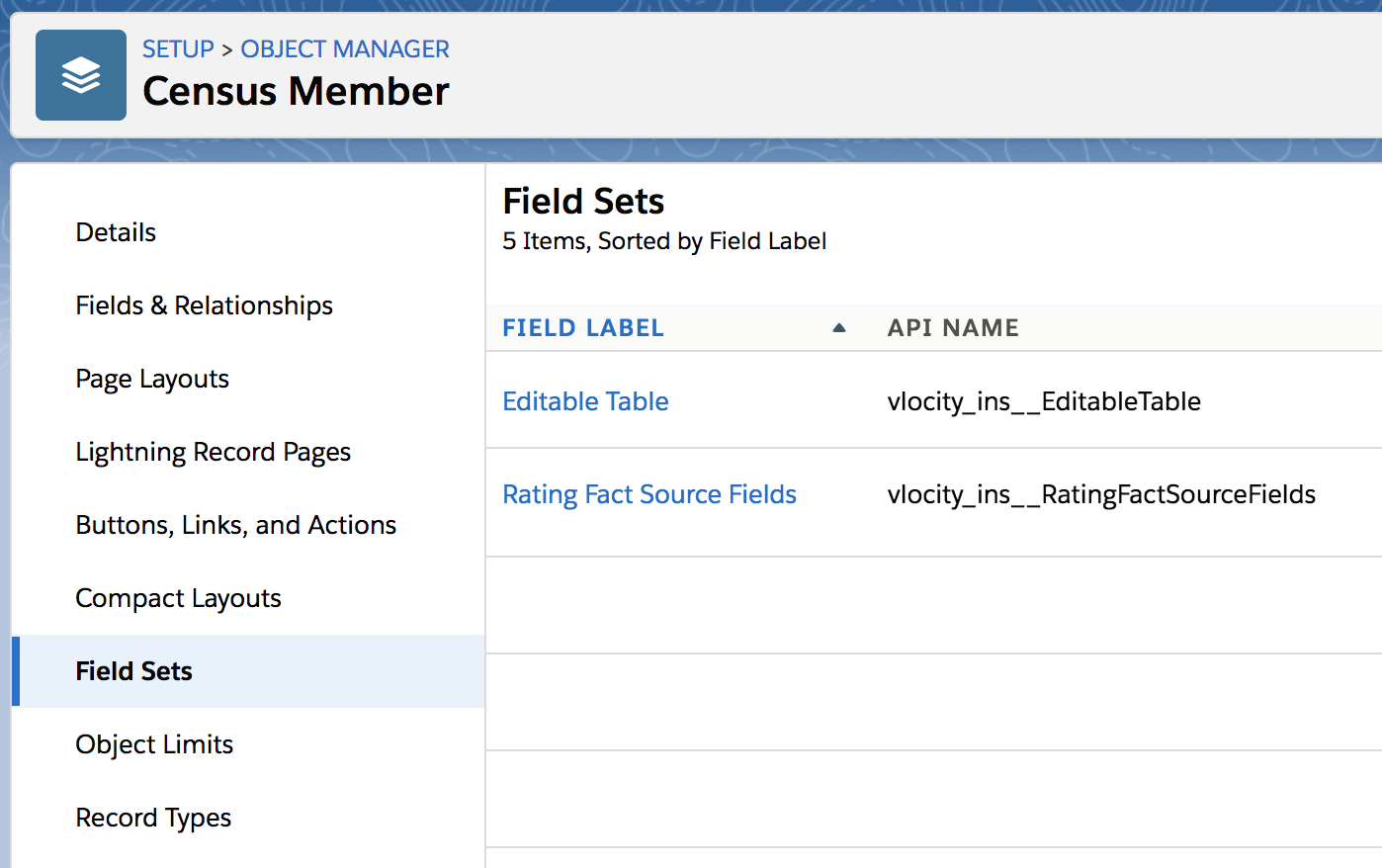Image resolution: width=1382 pixels, height=868 pixels.
Task: Click the FIELD LABEL column header
Action: (582, 326)
